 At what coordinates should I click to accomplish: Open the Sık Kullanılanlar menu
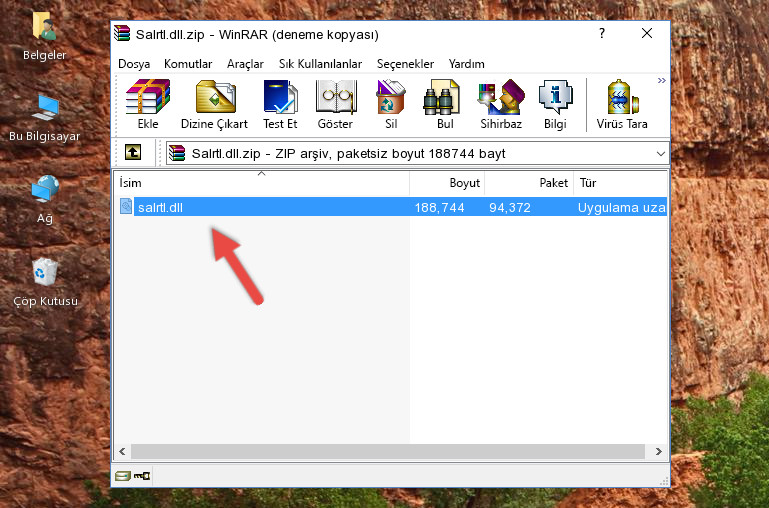click(320, 64)
